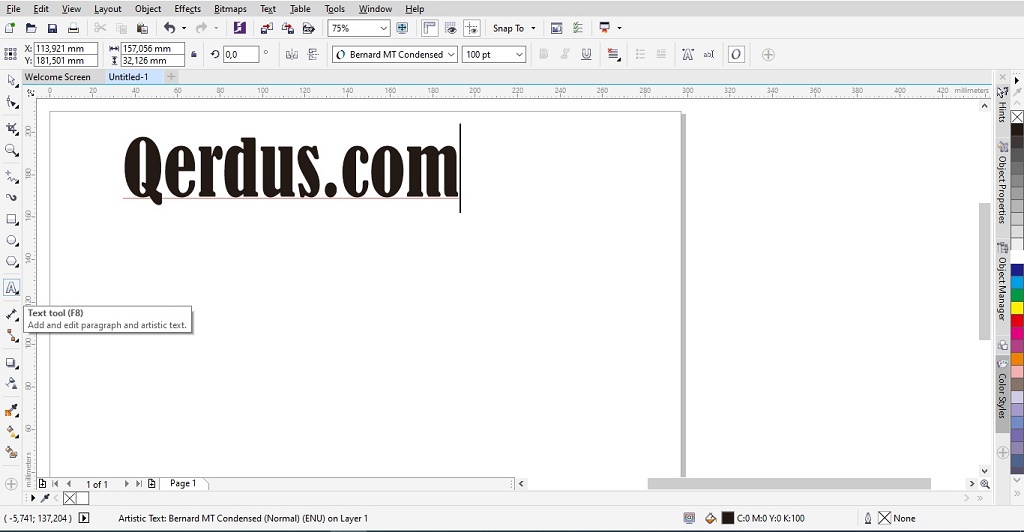Select the Smart Fill tool
Image resolution: width=1024 pixels, height=532 pixels.
pos(11,452)
